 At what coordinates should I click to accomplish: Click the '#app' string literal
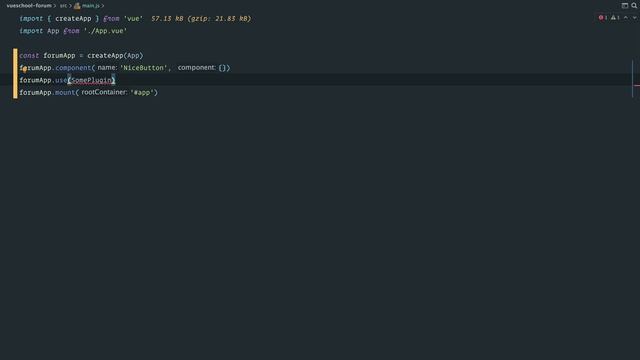coord(142,92)
